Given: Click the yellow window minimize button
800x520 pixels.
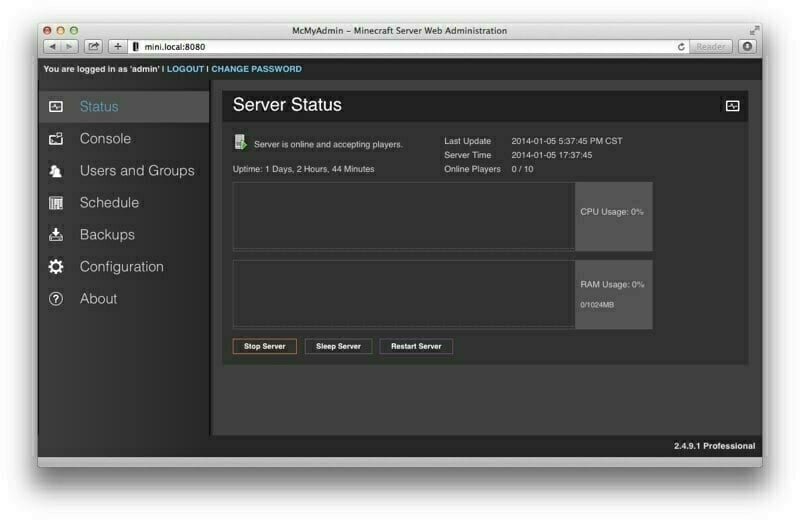Looking at the screenshot, I should [x=61, y=31].
